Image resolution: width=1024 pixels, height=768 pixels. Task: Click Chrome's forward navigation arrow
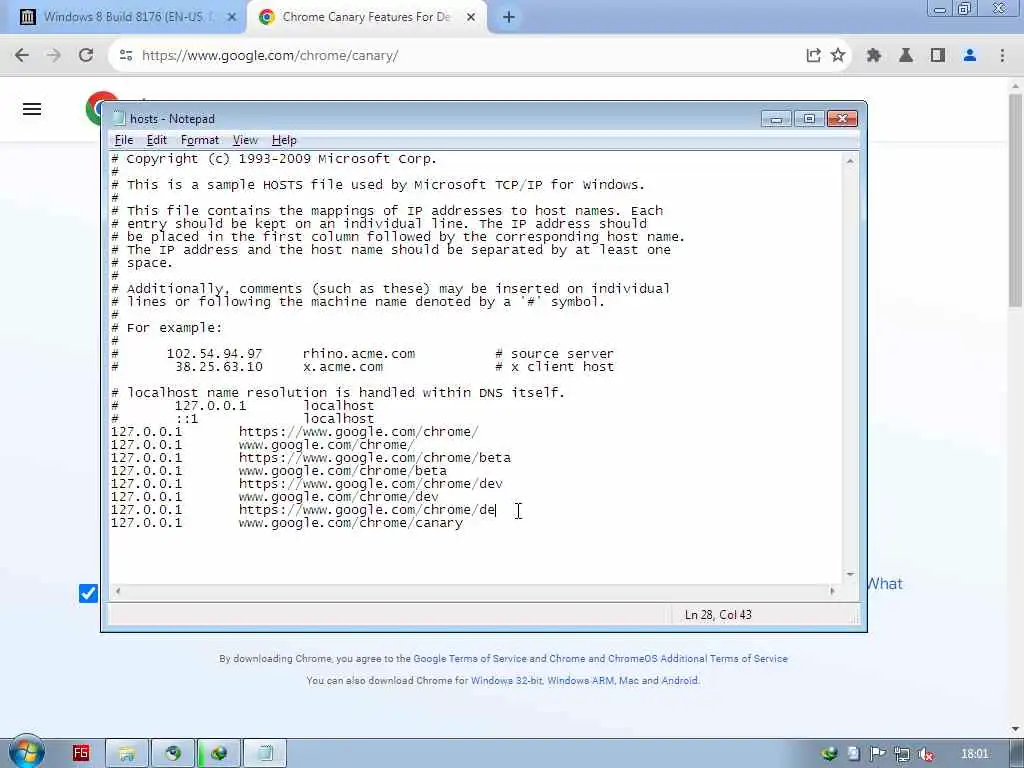coord(54,56)
